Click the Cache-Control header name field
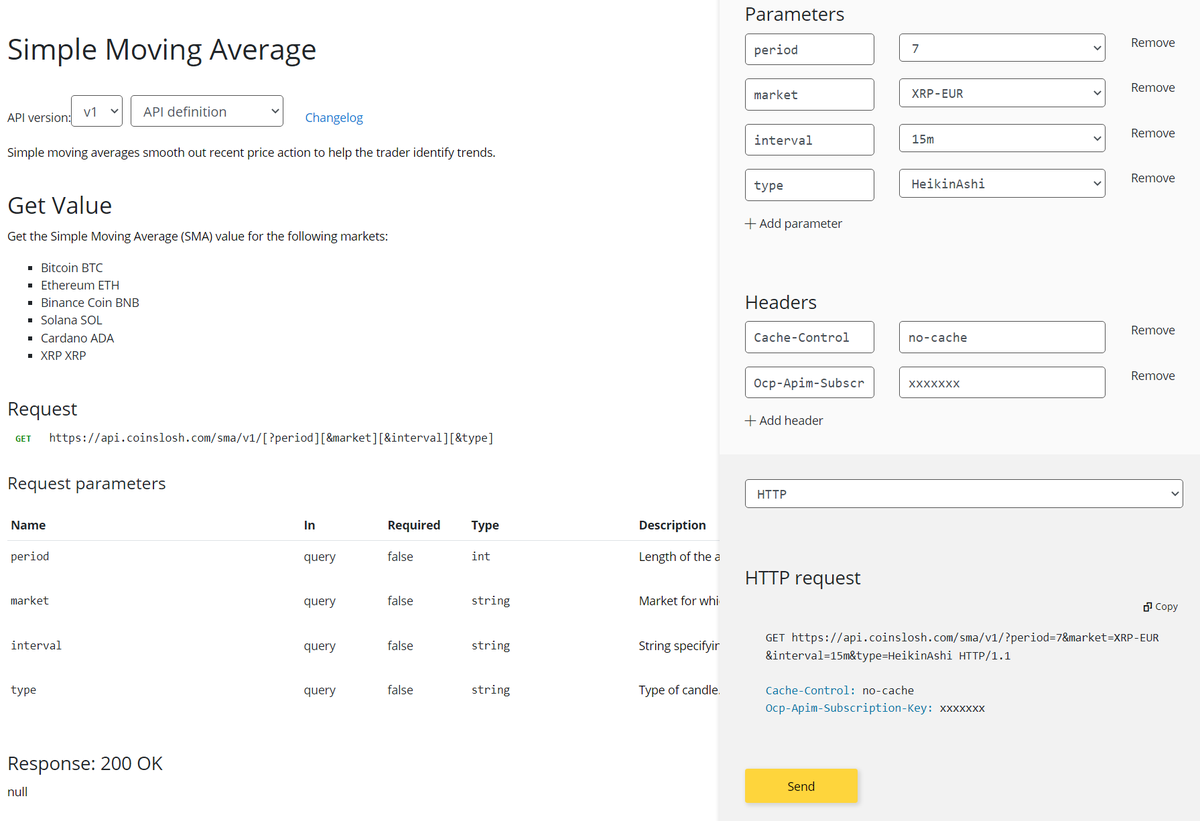This screenshot has width=1200, height=821. point(809,337)
